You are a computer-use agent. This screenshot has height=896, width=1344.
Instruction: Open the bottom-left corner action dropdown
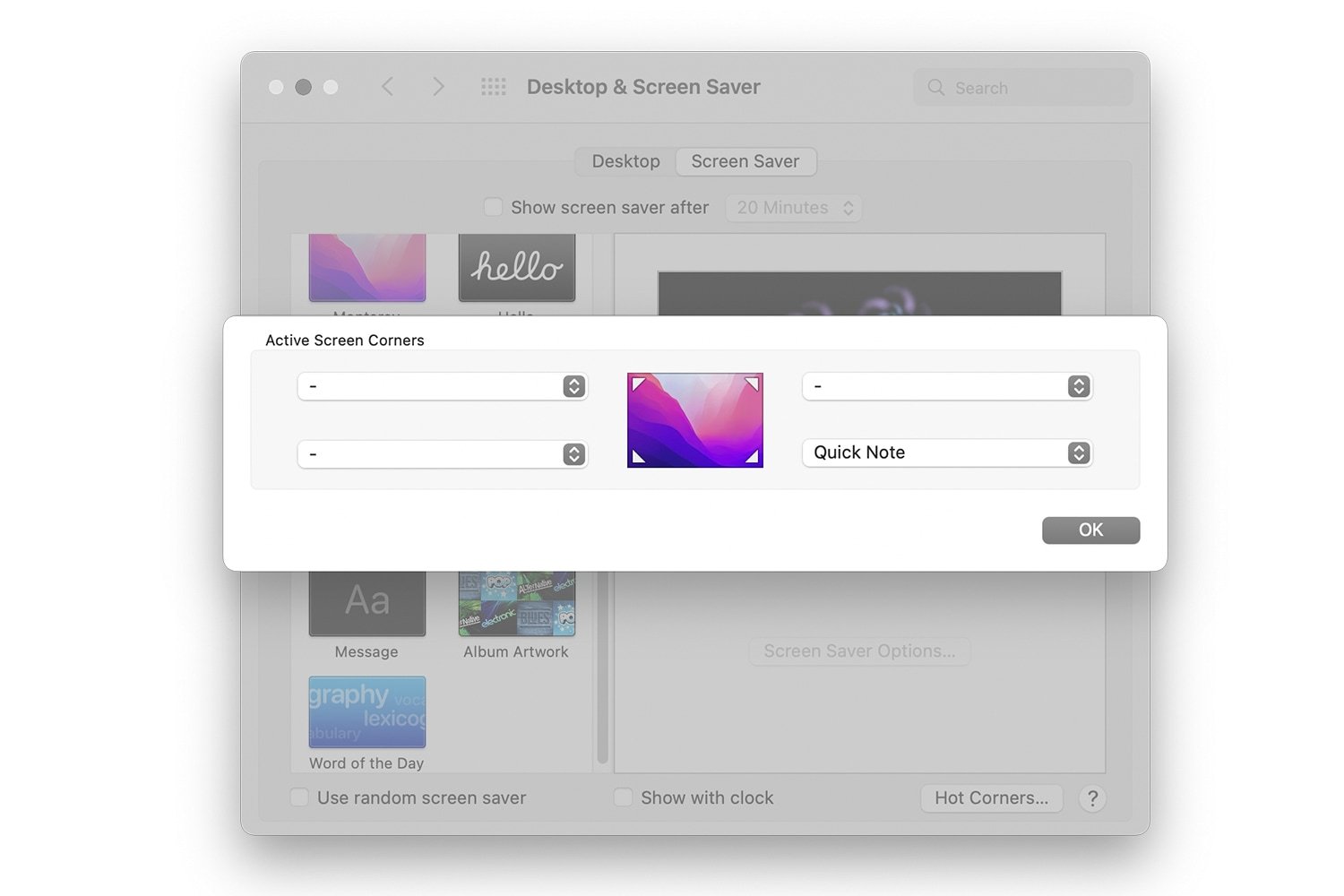[x=443, y=454]
